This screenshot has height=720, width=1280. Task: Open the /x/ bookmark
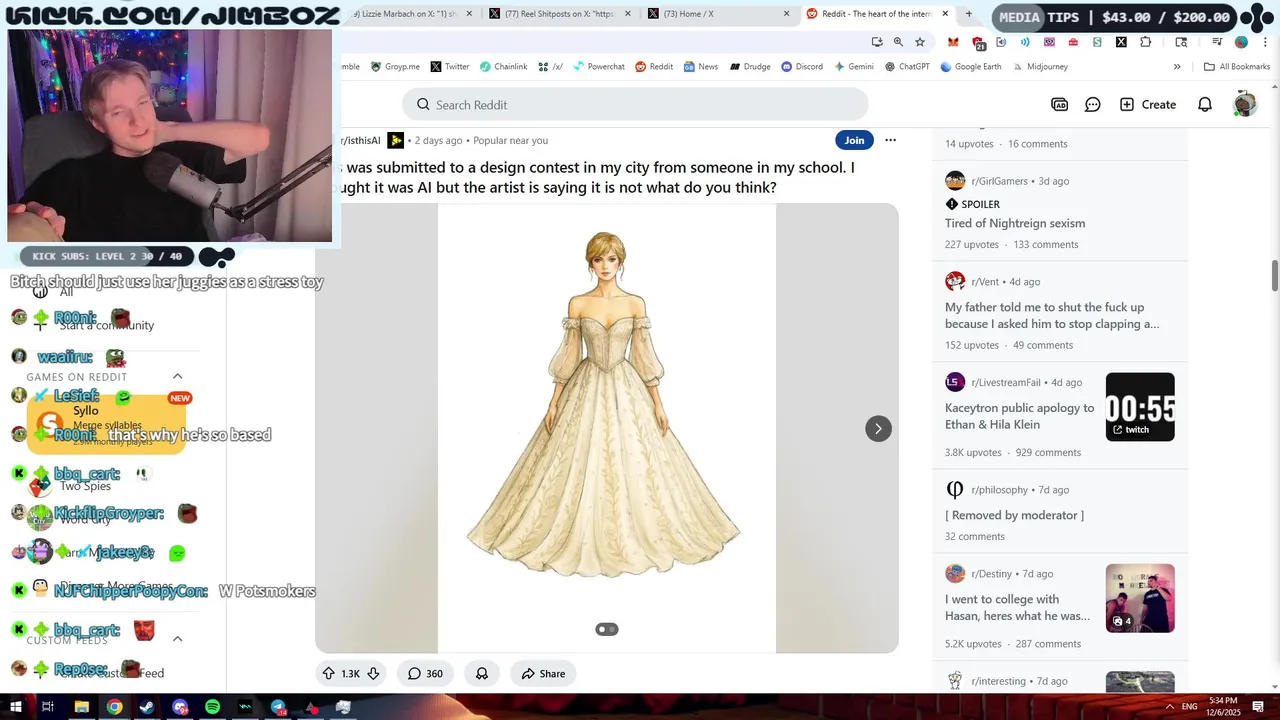coord(550,67)
